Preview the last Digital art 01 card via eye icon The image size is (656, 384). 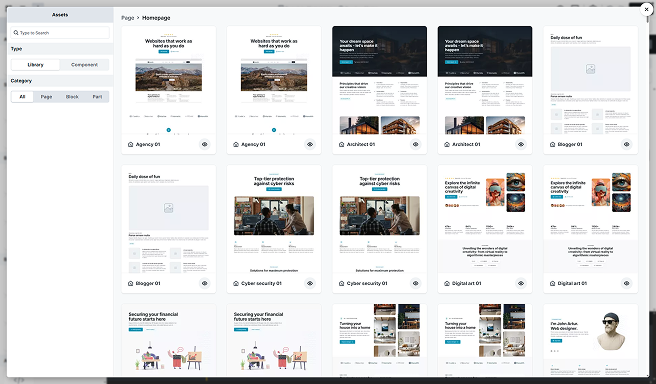pyautogui.click(x=626, y=283)
